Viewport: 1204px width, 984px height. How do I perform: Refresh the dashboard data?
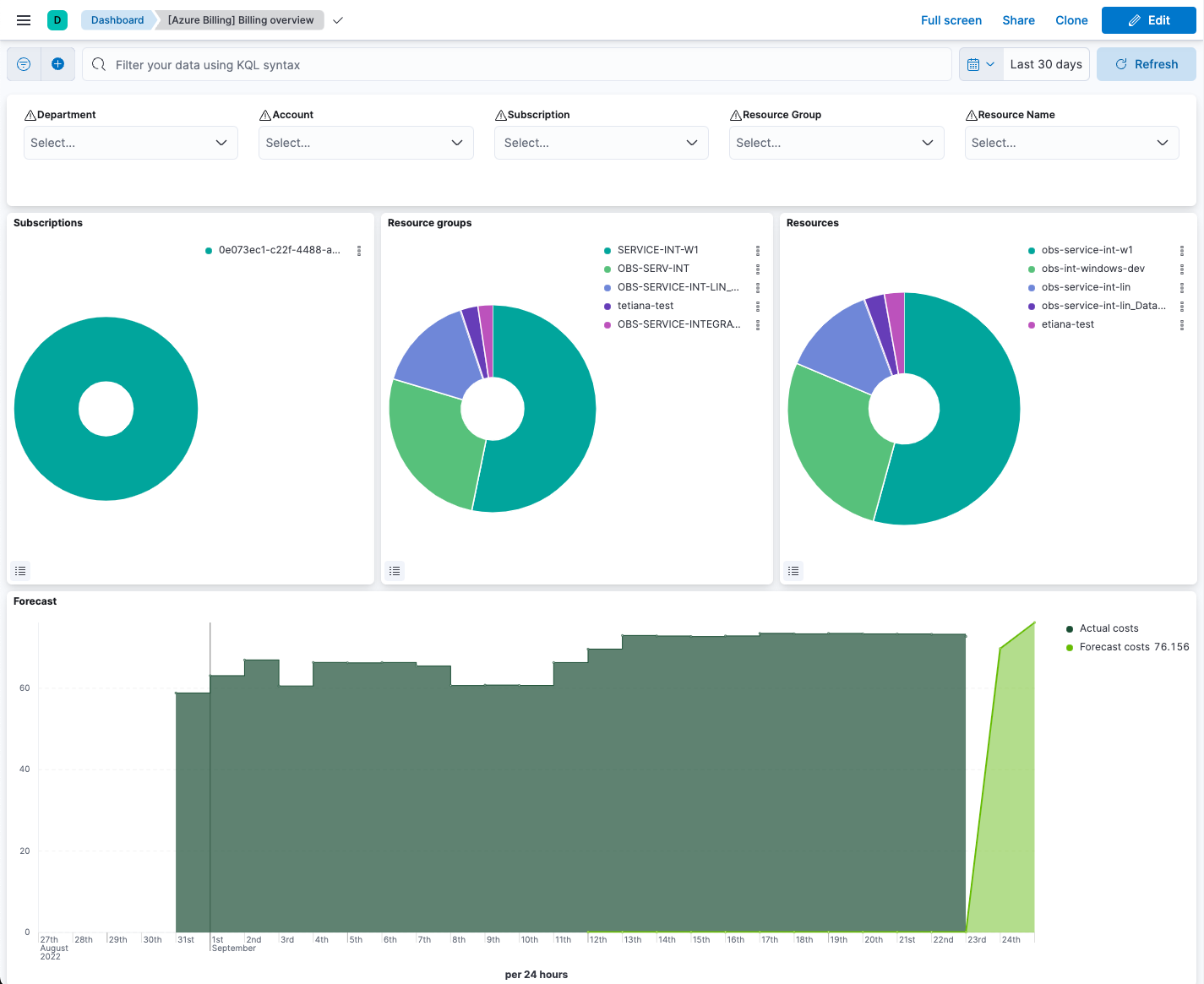click(x=1146, y=63)
